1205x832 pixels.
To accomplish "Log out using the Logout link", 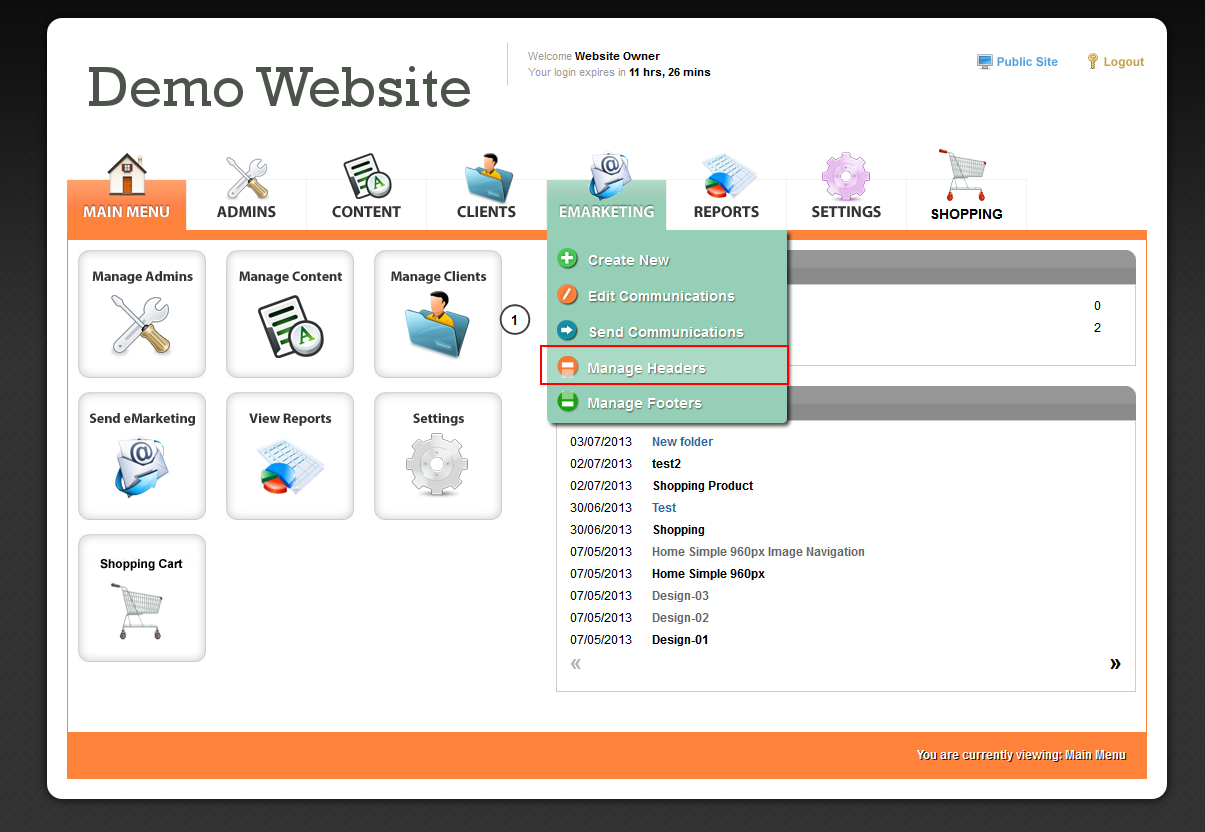I will click(x=1123, y=62).
